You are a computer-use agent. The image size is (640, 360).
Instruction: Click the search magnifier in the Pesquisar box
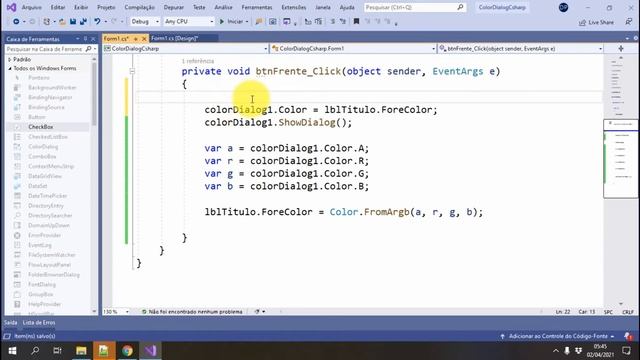pyautogui.click(x=460, y=7)
